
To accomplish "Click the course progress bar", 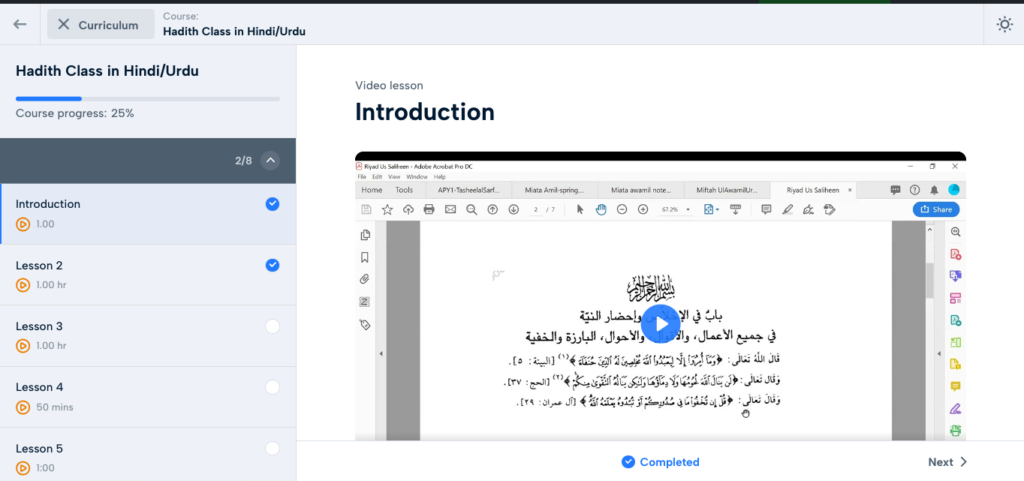I will pos(148,99).
